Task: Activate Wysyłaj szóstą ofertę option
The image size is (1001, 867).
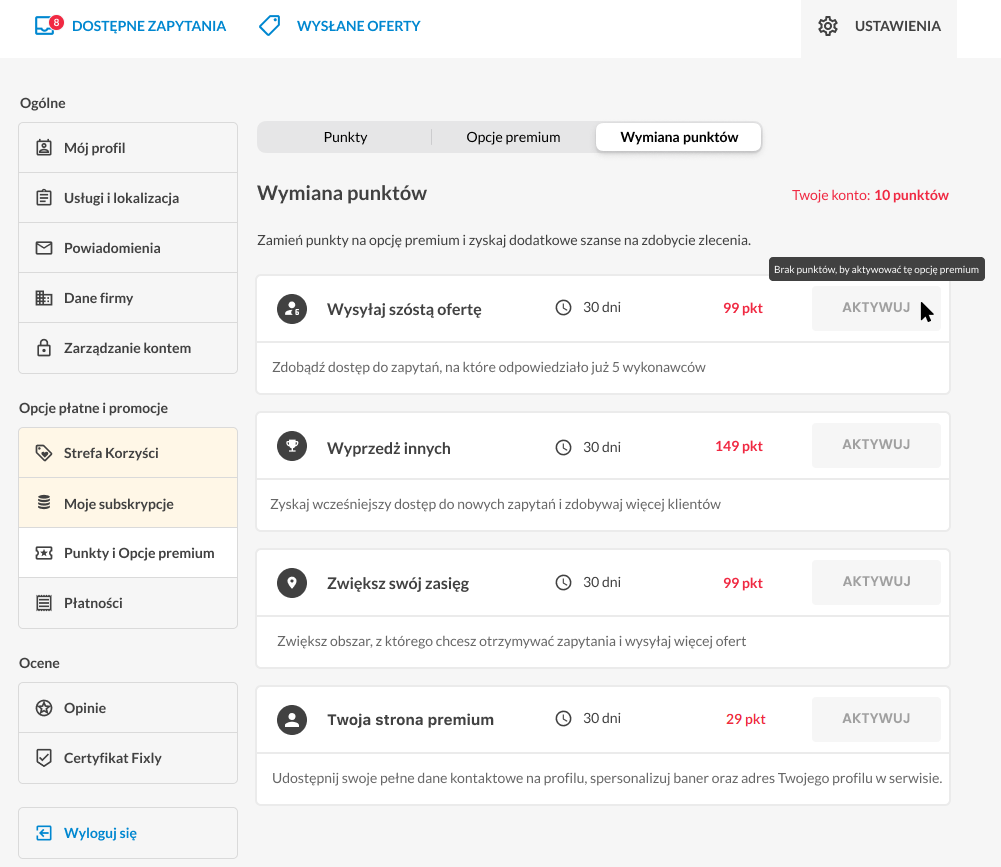Action: point(876,308)
